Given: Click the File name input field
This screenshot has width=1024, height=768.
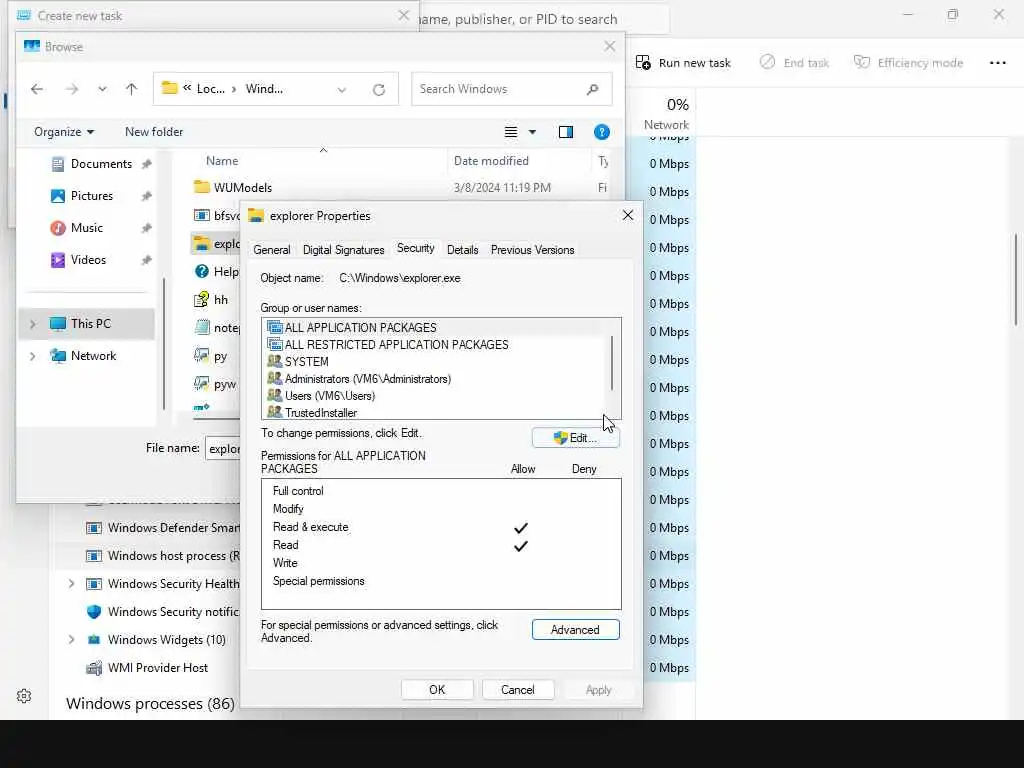Looking at the screenshot, I should (223, 449).
